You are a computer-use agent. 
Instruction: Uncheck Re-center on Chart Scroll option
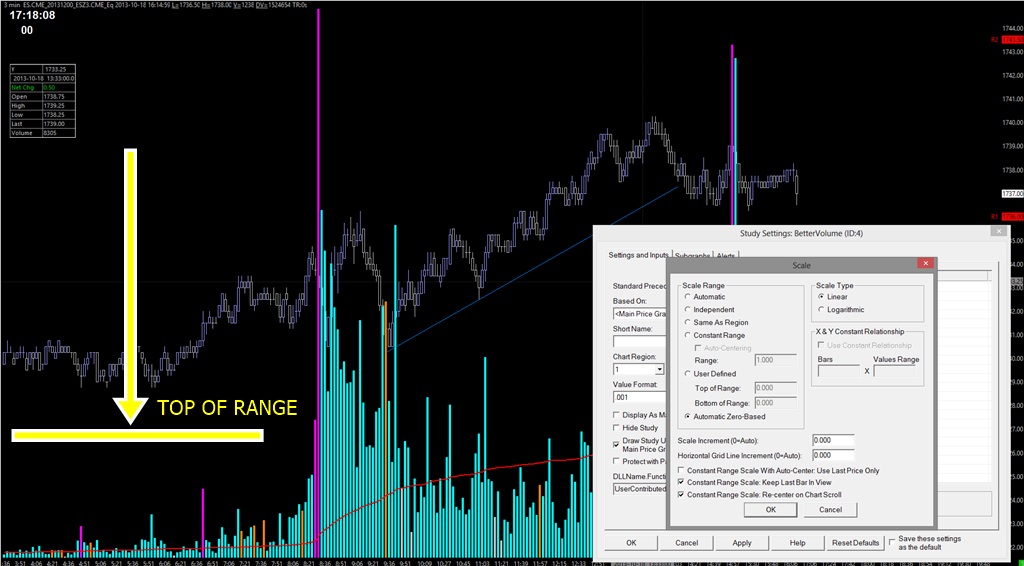tap(682, 494)
